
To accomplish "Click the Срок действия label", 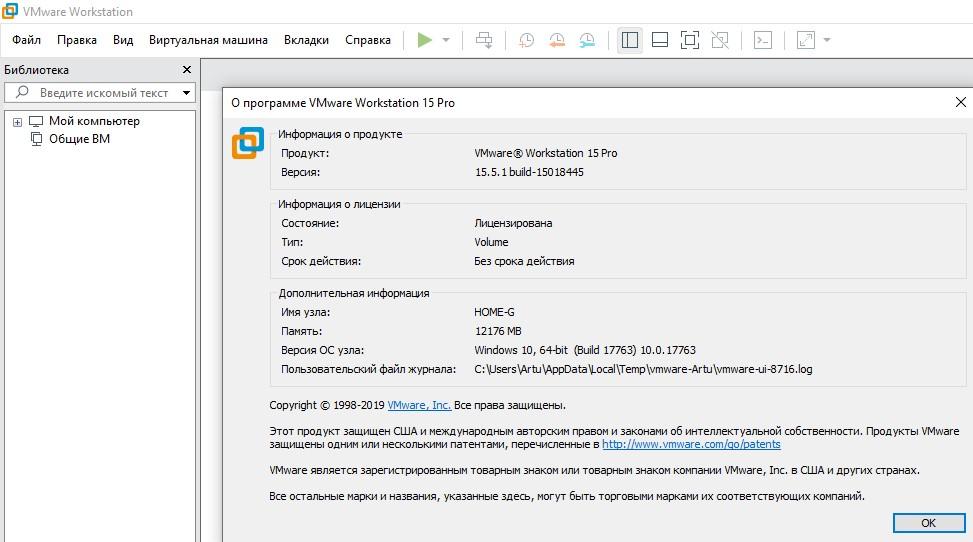I will 321,261.
